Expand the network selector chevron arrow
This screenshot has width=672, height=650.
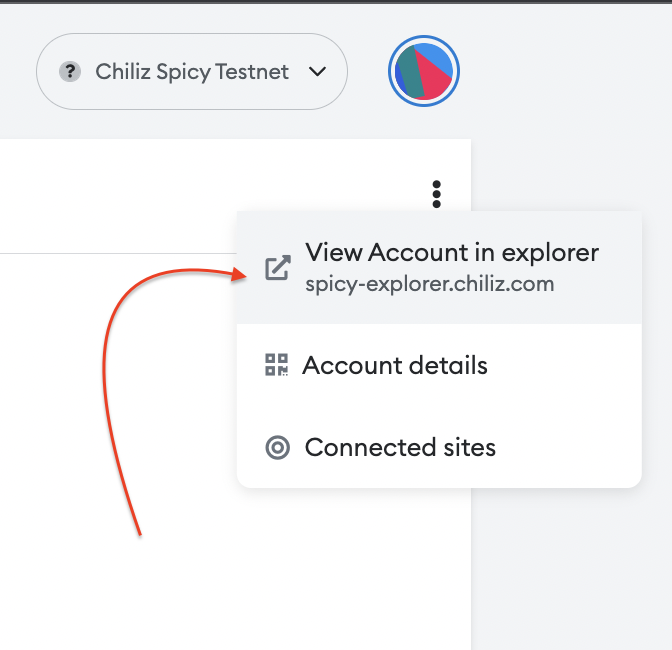[318, 72]
